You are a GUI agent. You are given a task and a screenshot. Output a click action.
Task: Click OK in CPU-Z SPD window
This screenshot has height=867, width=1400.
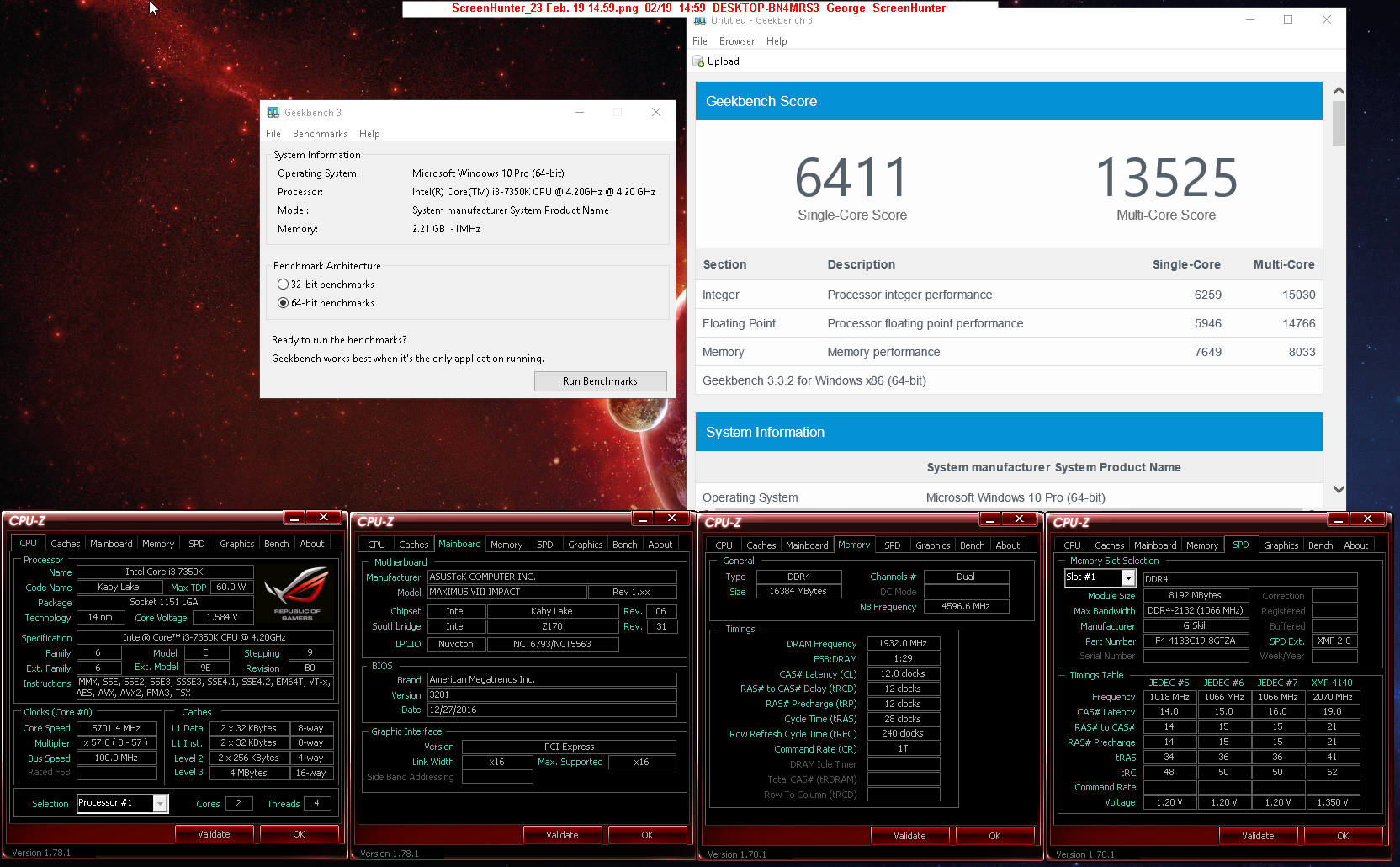pos(1343,836)
